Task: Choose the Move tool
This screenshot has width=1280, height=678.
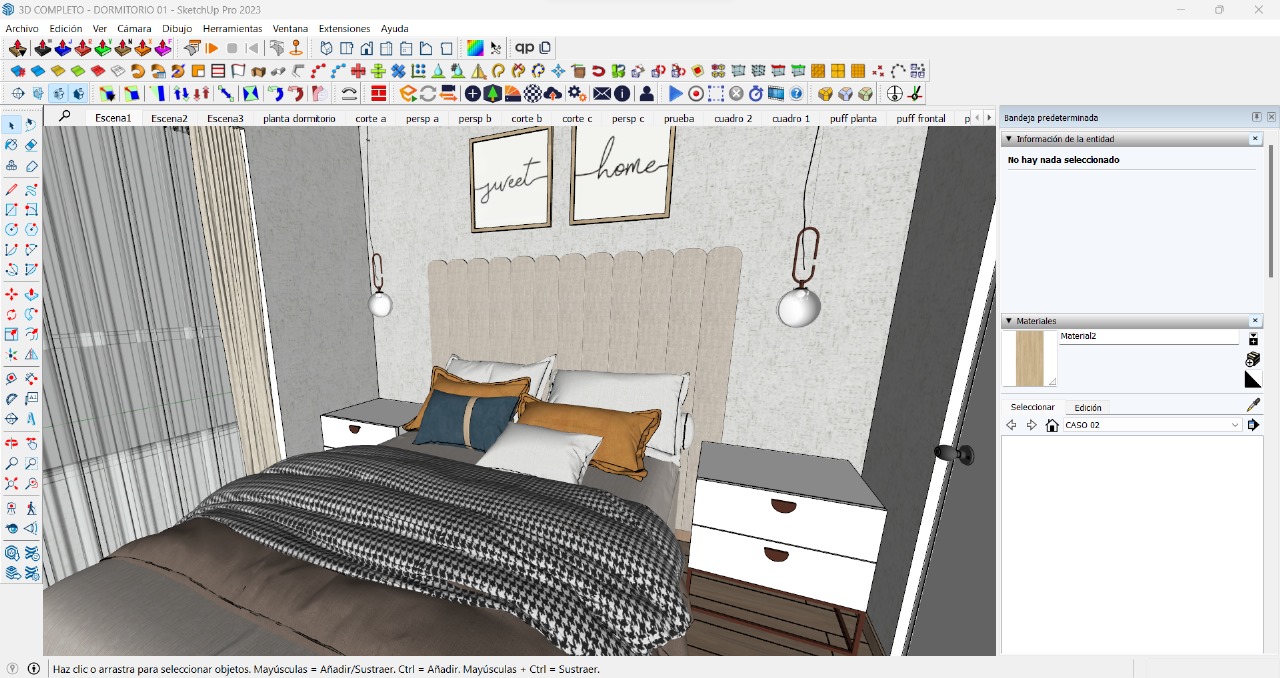Action: click(11, 294)
